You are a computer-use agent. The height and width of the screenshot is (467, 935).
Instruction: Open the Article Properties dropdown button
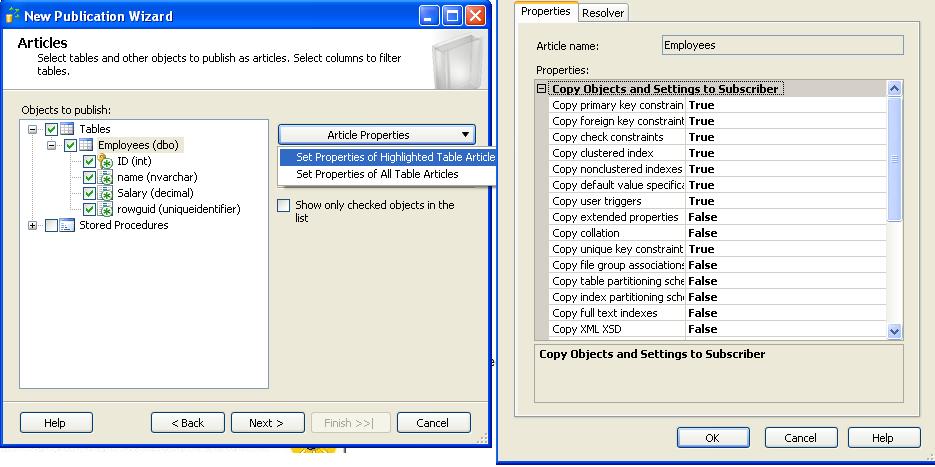(377, 135)
